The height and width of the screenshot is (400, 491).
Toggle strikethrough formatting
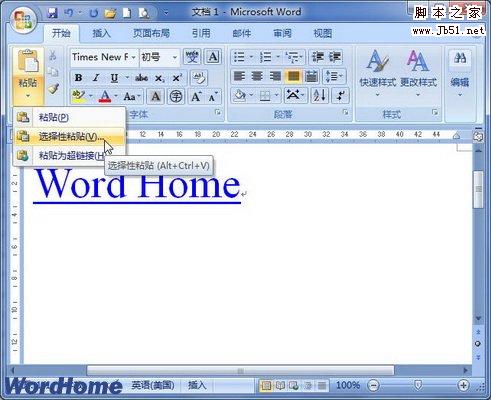141,78
